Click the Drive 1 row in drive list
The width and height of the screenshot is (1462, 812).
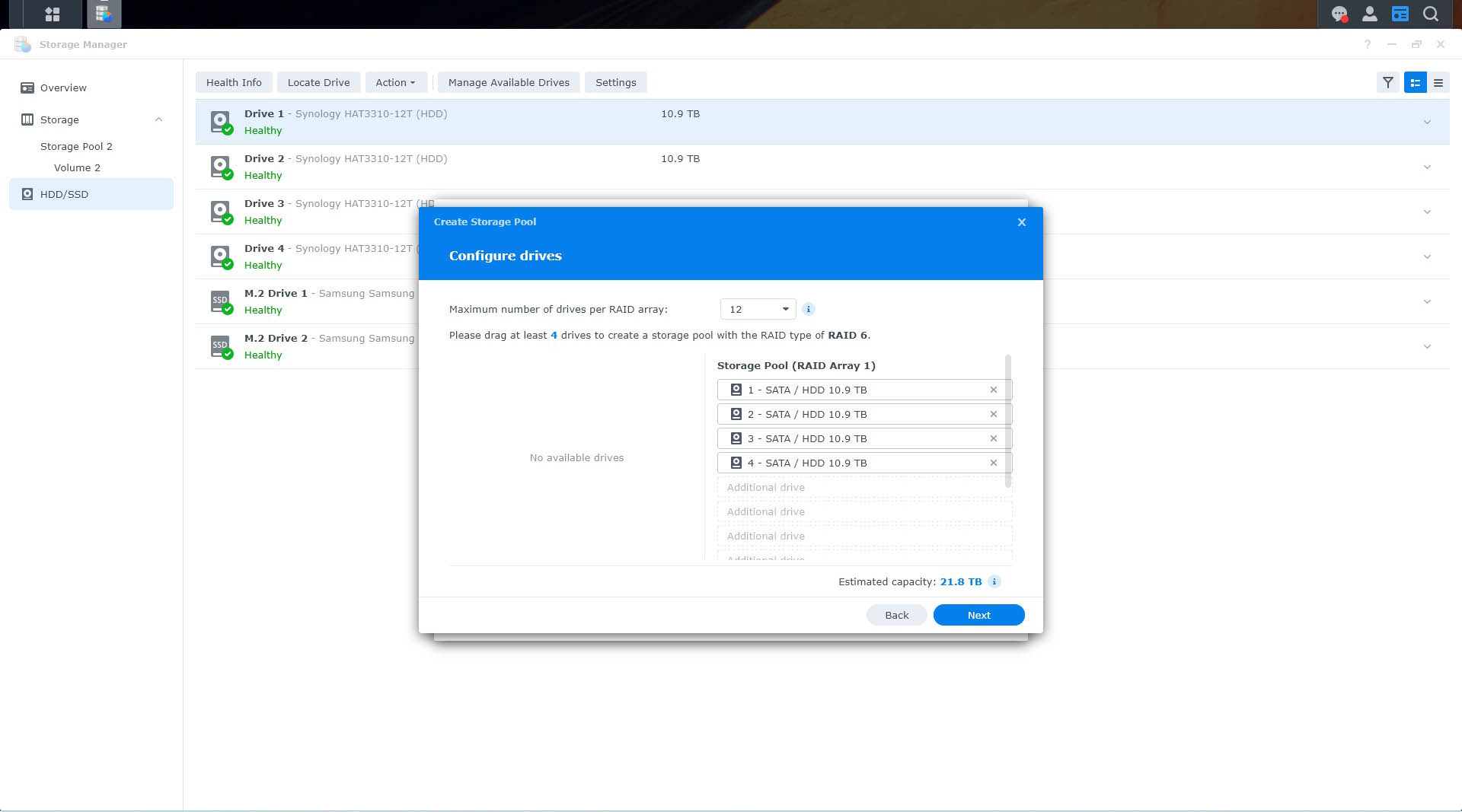coord(822,122)
